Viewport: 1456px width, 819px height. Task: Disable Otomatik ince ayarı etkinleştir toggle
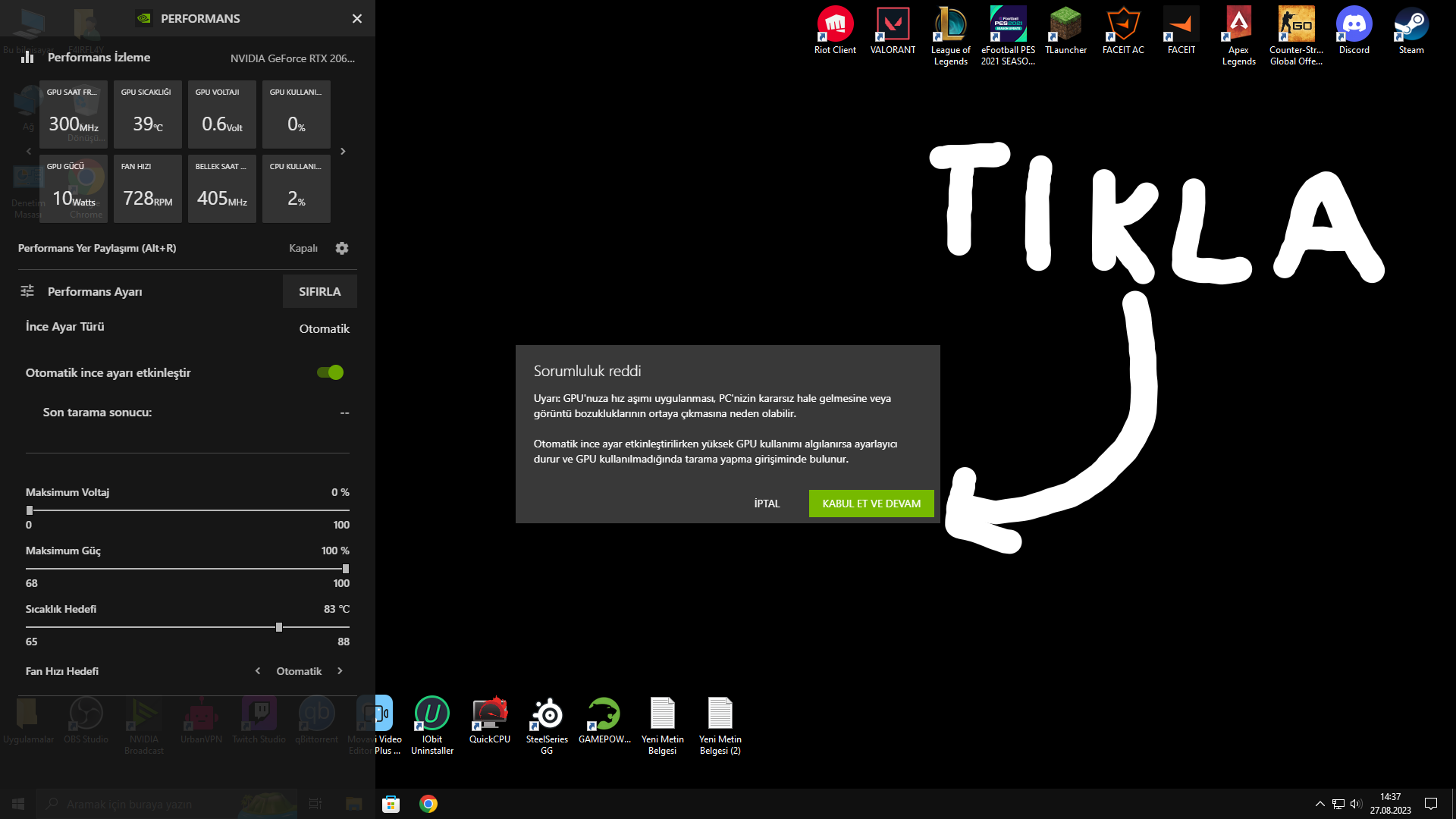pos(331,372)
